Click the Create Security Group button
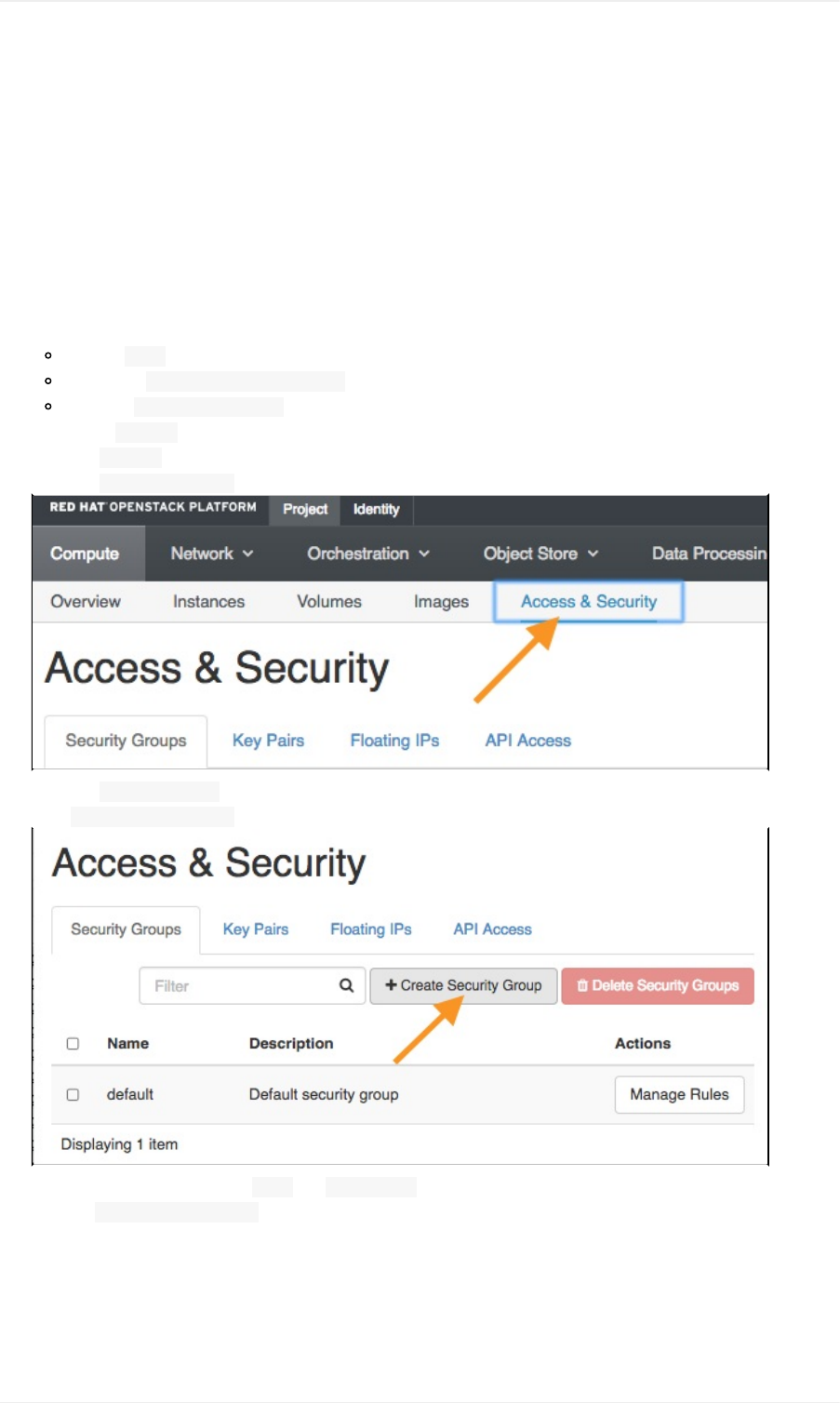Image resolution: width=840 pixels, height=1403 pixels. coord(464,985)
